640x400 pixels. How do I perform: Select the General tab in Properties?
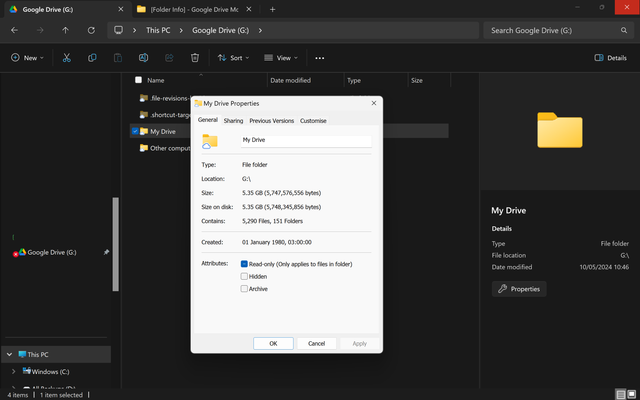click(208, 120)
